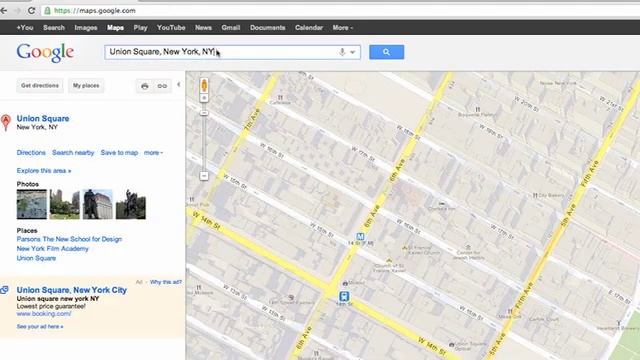Open Parsons The New School for Design

69,239
